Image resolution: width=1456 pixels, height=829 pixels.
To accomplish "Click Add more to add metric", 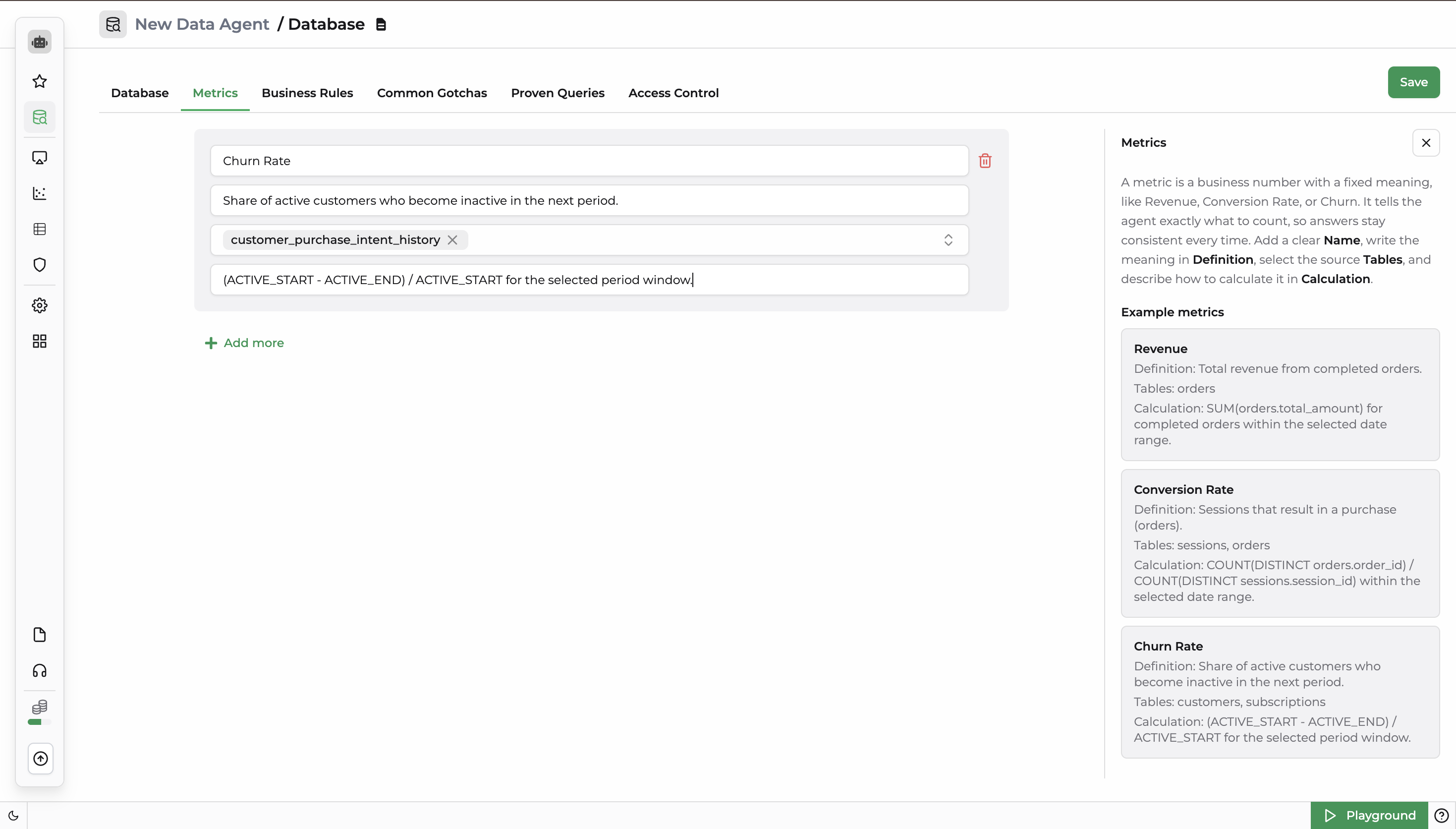I will pos(244,343).
